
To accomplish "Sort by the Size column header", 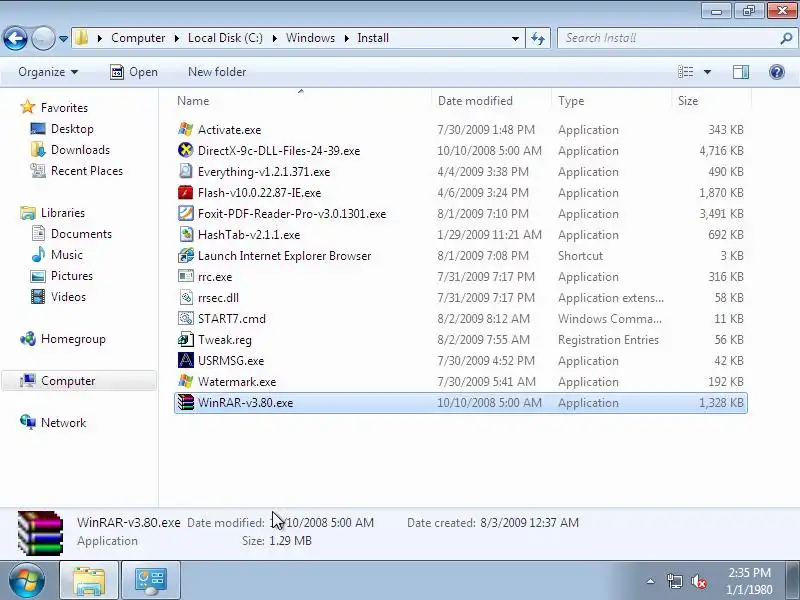I will click(x=711, y=101).
